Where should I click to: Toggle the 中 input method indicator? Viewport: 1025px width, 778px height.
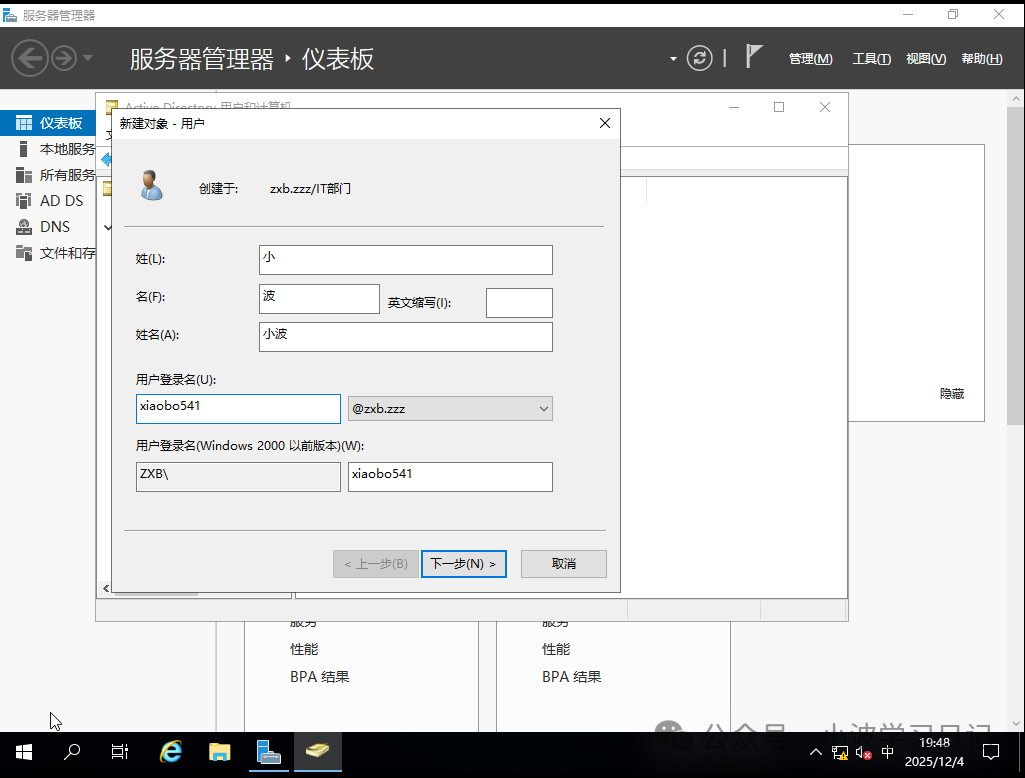coord(889,751)
